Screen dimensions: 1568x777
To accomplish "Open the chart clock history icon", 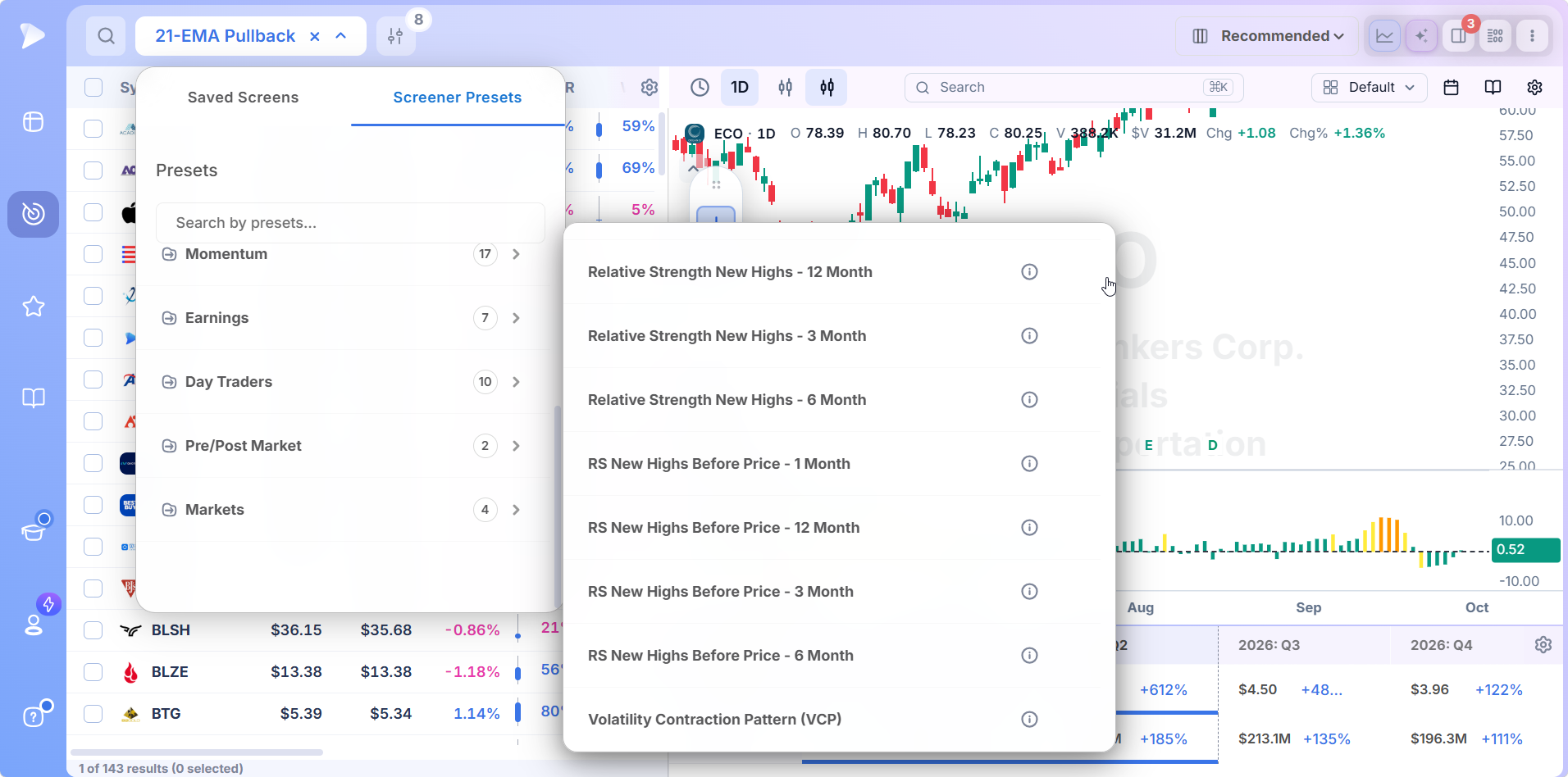I will pos(700,88).
